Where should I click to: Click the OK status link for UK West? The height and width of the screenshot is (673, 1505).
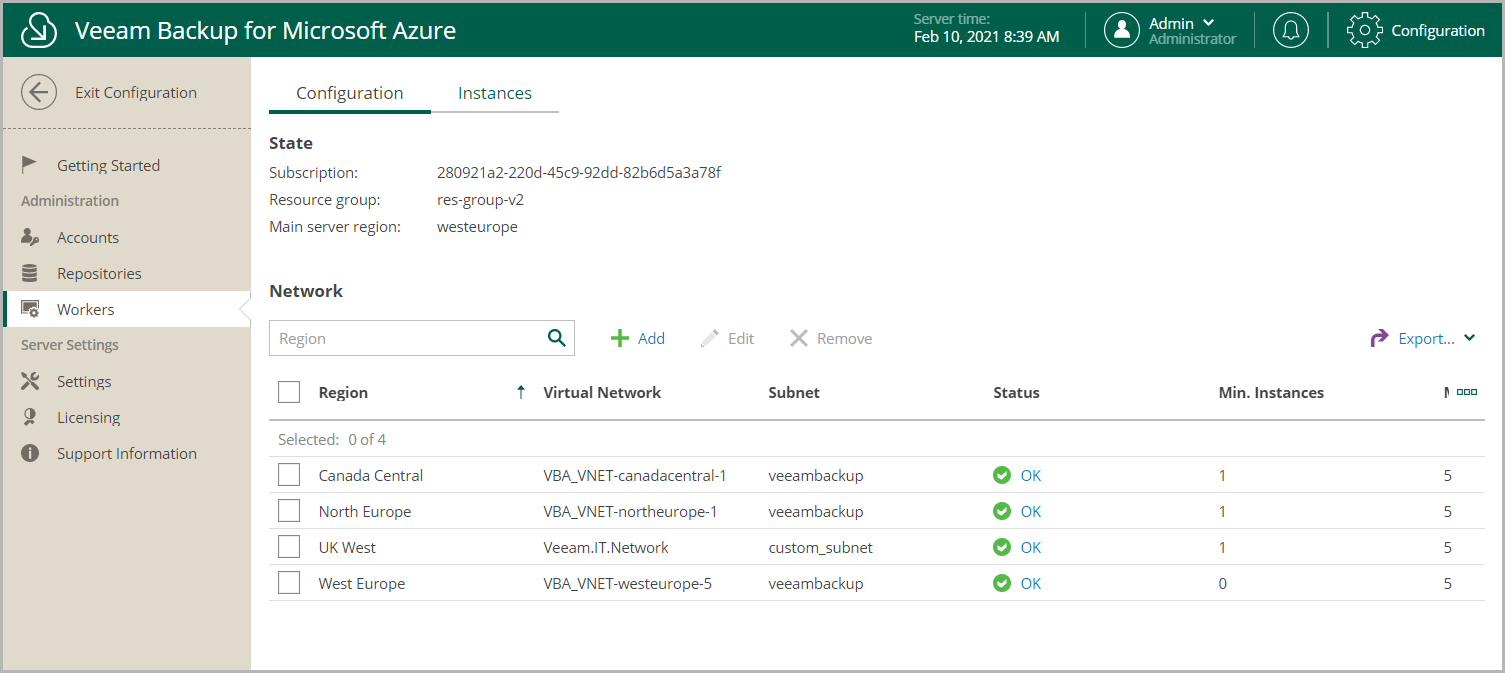click(x=1031, y=547)
